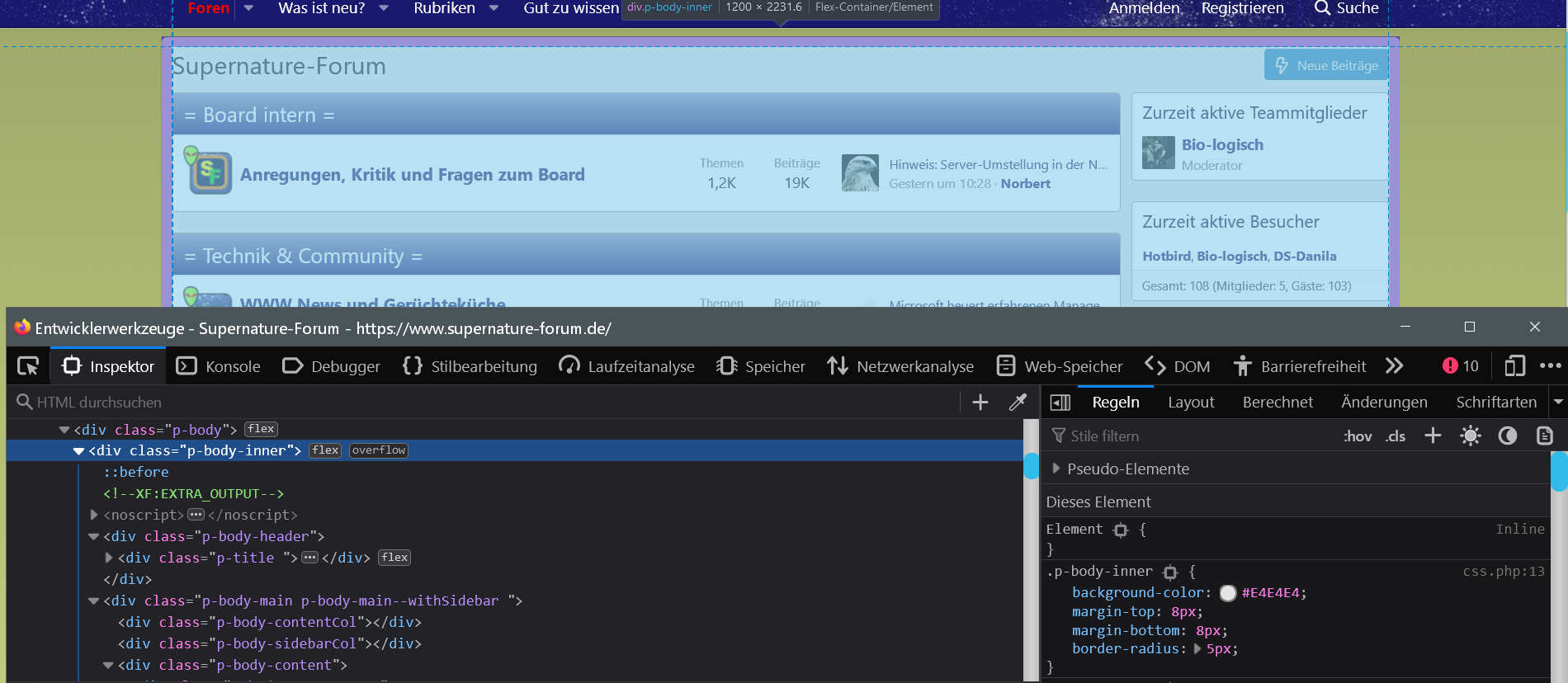1568x683 pixels.
Task: Toggle light color scheme simulation icon
Action: 1470,436
